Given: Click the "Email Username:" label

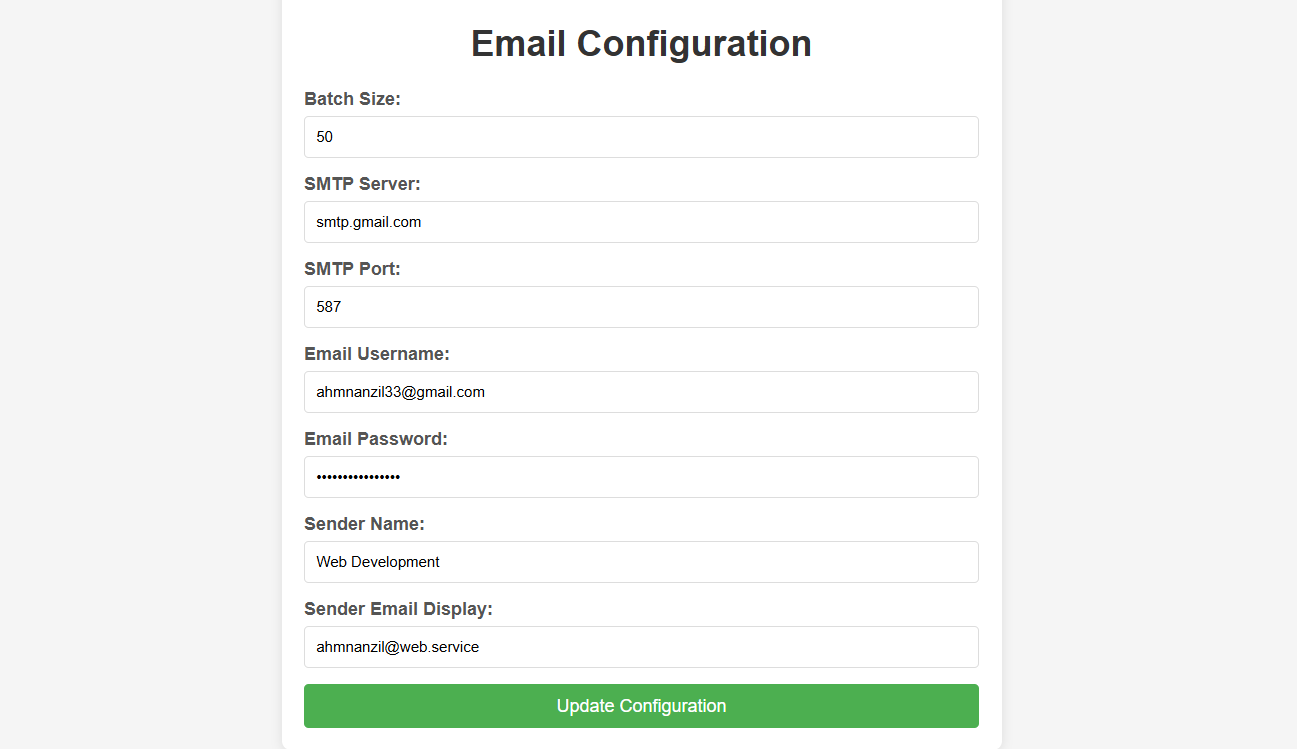Looking at the screenshot, I should point(377,354).
